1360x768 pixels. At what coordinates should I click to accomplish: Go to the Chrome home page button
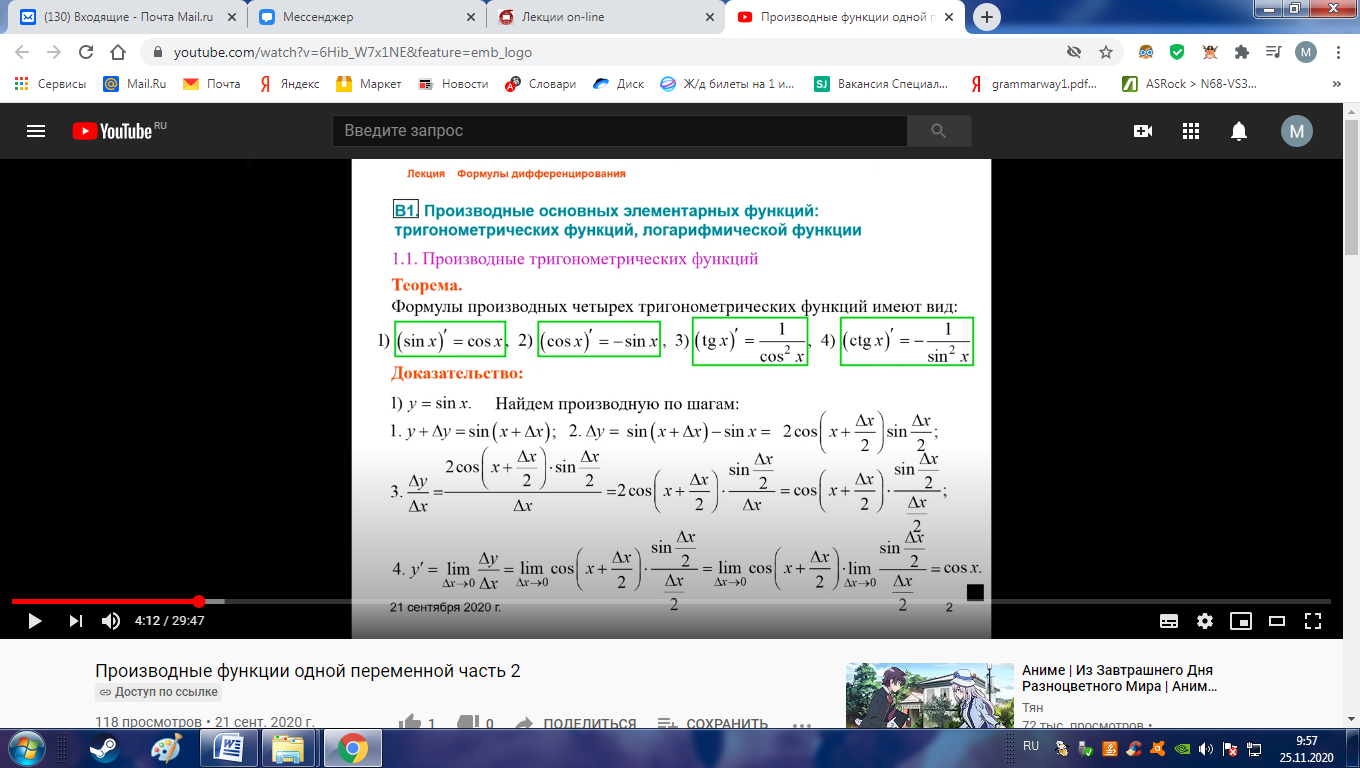point(118,52)
